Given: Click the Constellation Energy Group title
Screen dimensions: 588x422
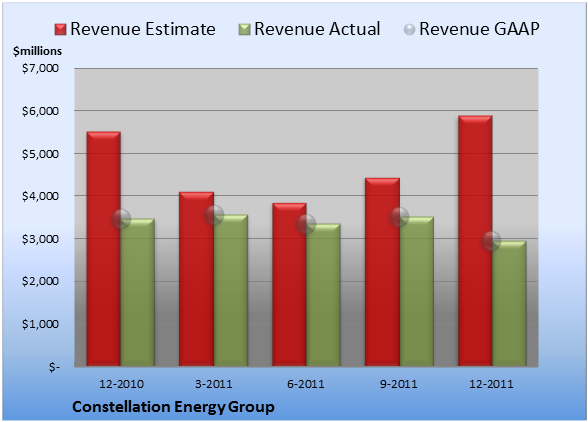Looking at the screenshot, I should (x=173, y=407).
